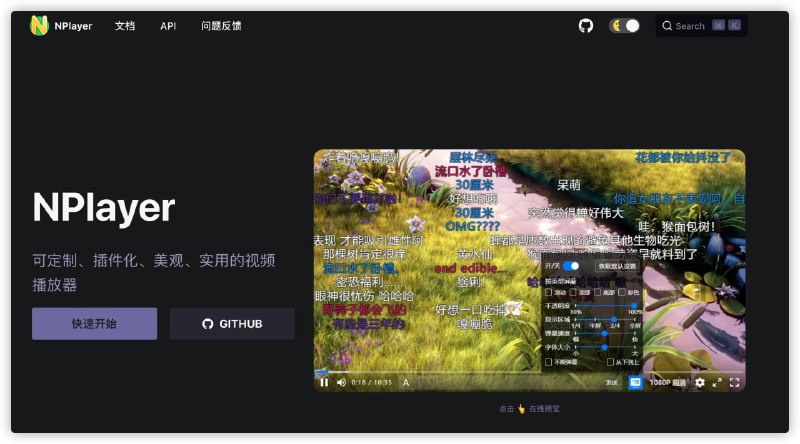Click the '快' speed label
This screenshot has width=800, height=444.
pyautogui.click(x=635, y=339)
